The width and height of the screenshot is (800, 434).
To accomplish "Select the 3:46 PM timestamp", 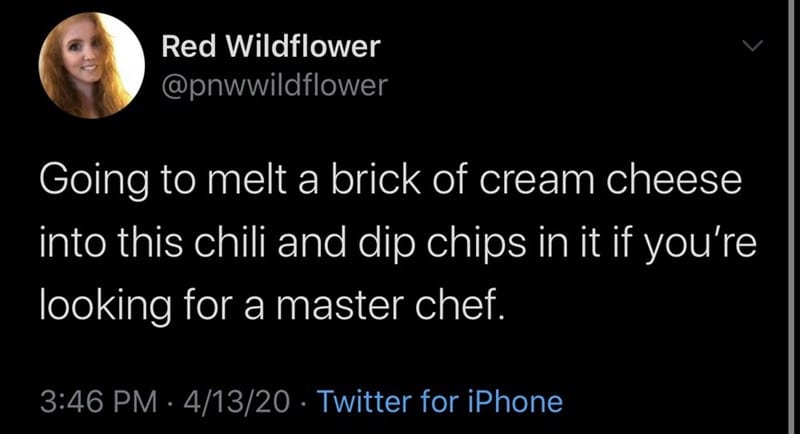I will coord(98,401).
